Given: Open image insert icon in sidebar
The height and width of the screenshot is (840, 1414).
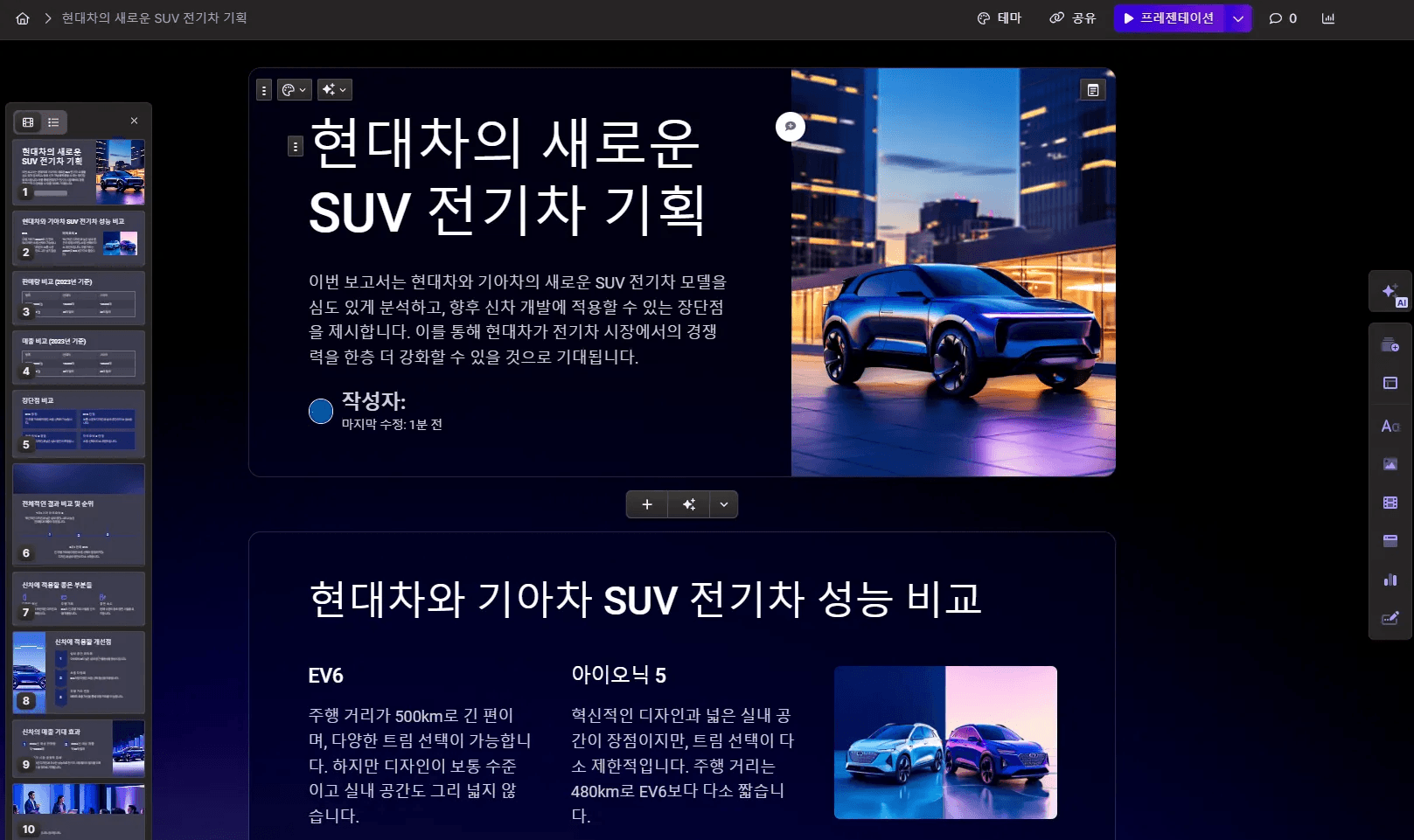Looking at the screenshot, I should pos(1390,464).
